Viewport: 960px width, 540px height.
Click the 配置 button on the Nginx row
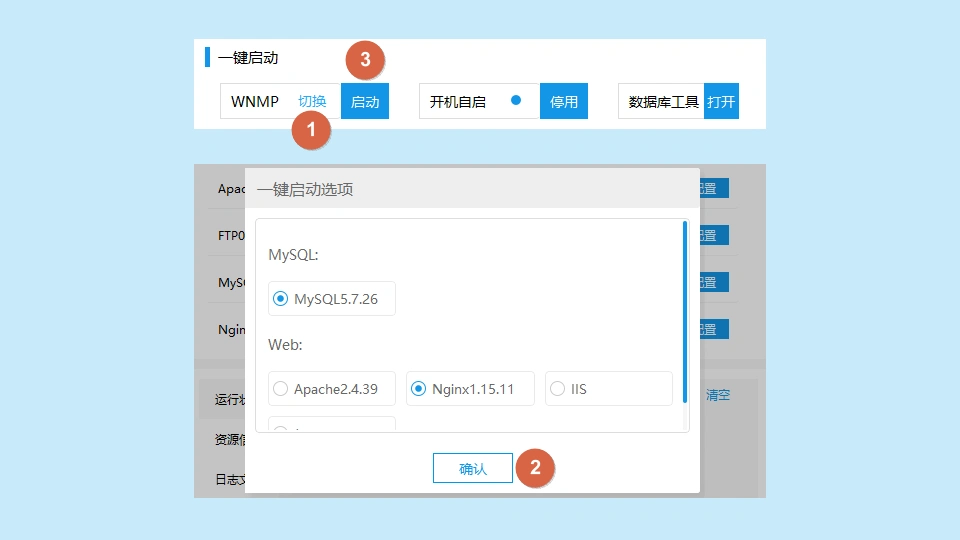(x=714, y=329)
